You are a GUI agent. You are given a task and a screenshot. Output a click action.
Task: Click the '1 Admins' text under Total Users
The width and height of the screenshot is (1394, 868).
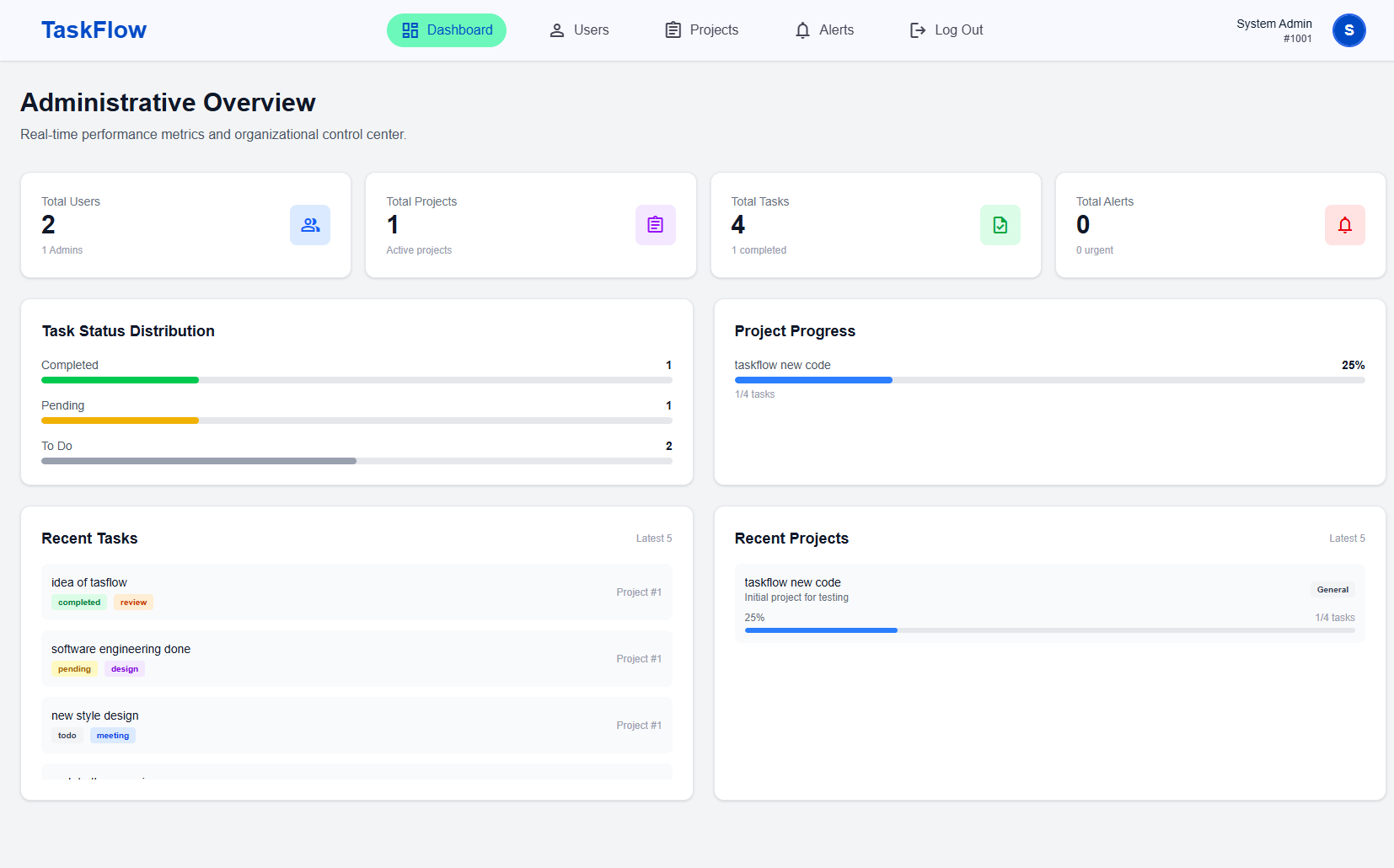(x=62, y=250)
